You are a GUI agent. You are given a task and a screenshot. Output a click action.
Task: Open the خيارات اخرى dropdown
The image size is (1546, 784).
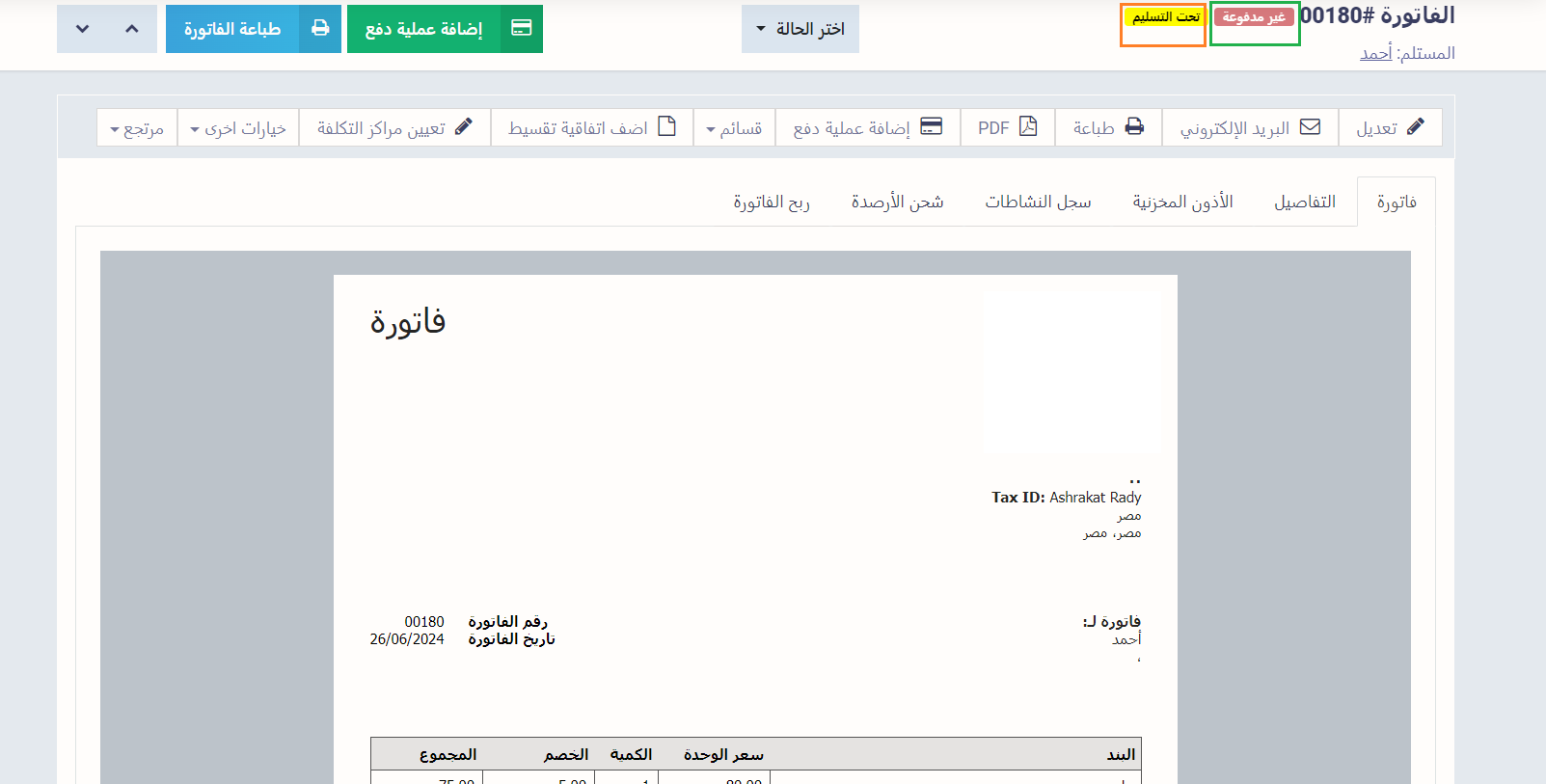tap(238, 128)
